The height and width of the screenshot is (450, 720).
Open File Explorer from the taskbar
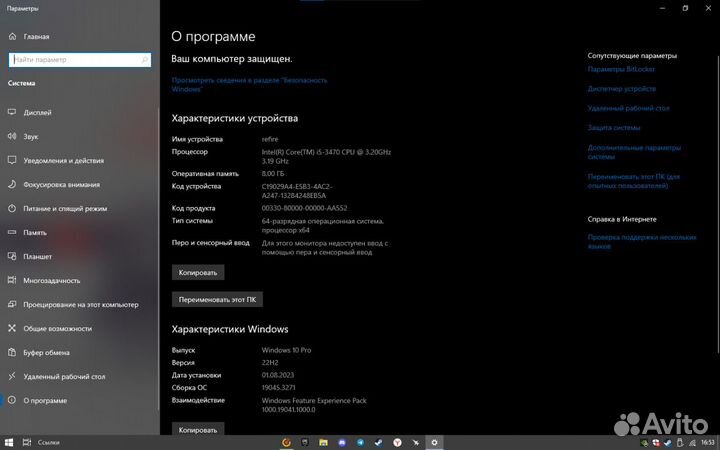[x=324, y=443]
